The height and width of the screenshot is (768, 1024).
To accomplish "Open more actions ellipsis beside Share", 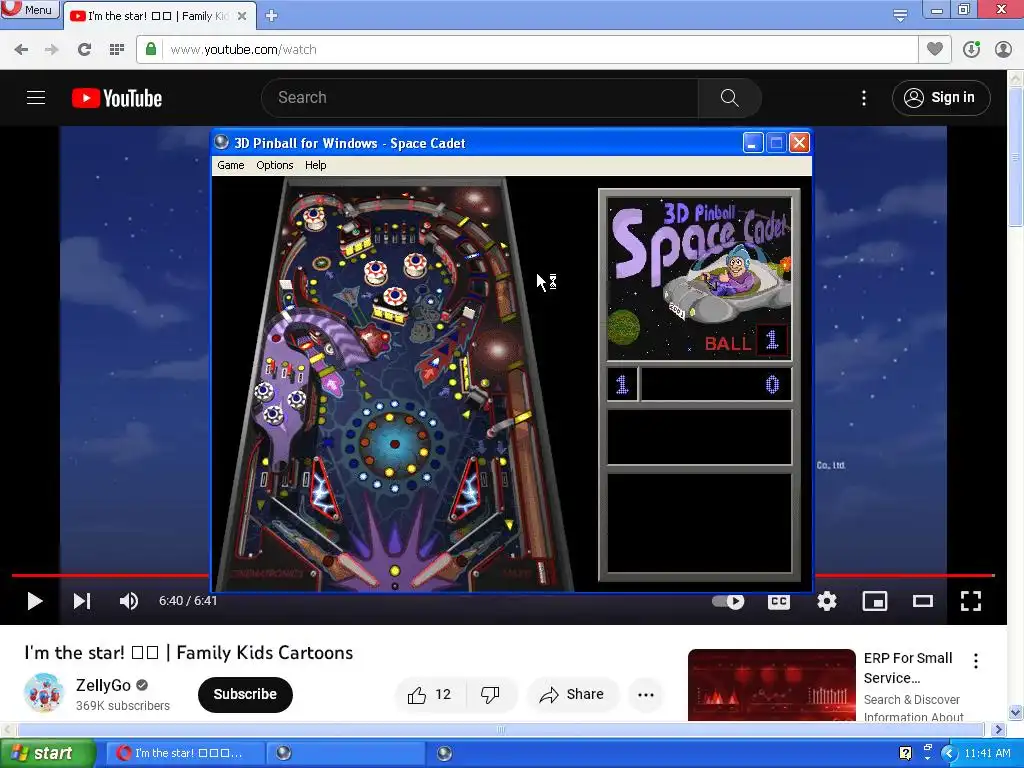I will (646, 695).
